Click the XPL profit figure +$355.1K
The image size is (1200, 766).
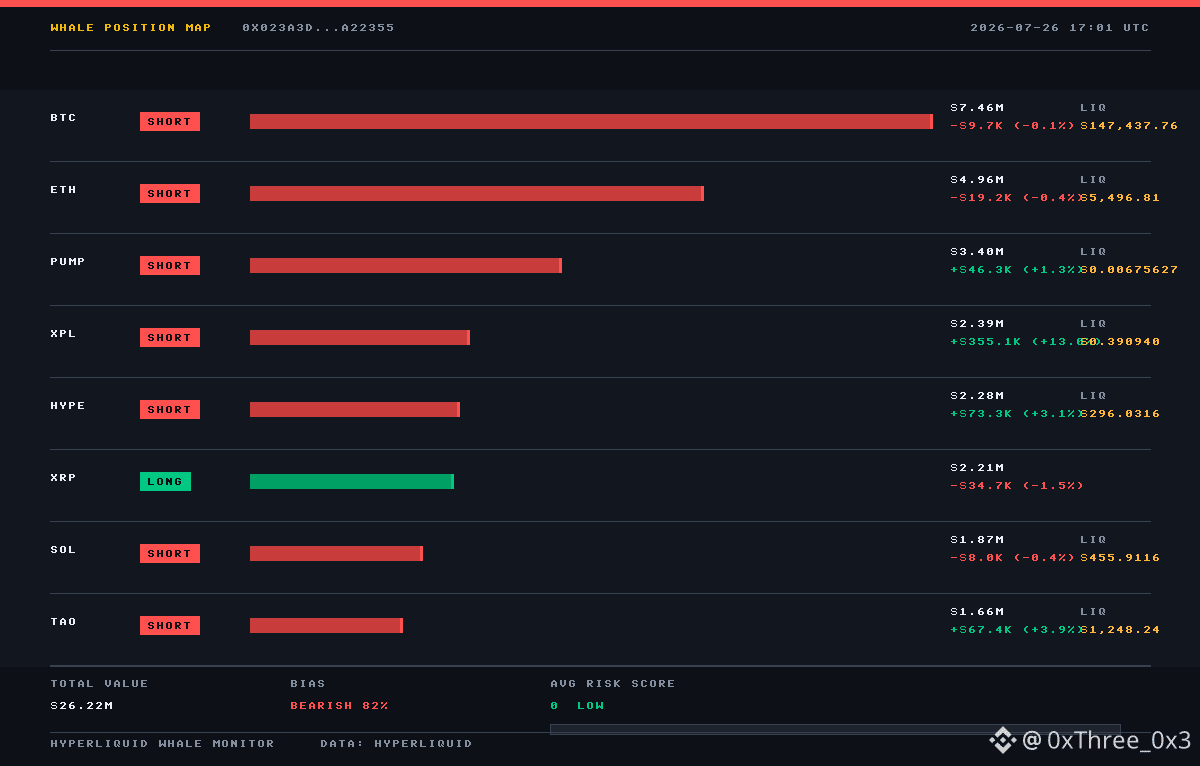(x=986, y=342)
